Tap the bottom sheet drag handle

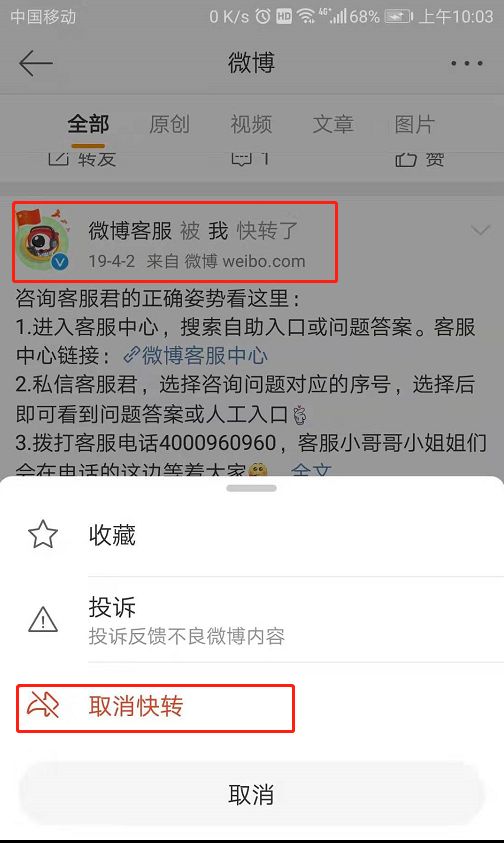point(251,488)
